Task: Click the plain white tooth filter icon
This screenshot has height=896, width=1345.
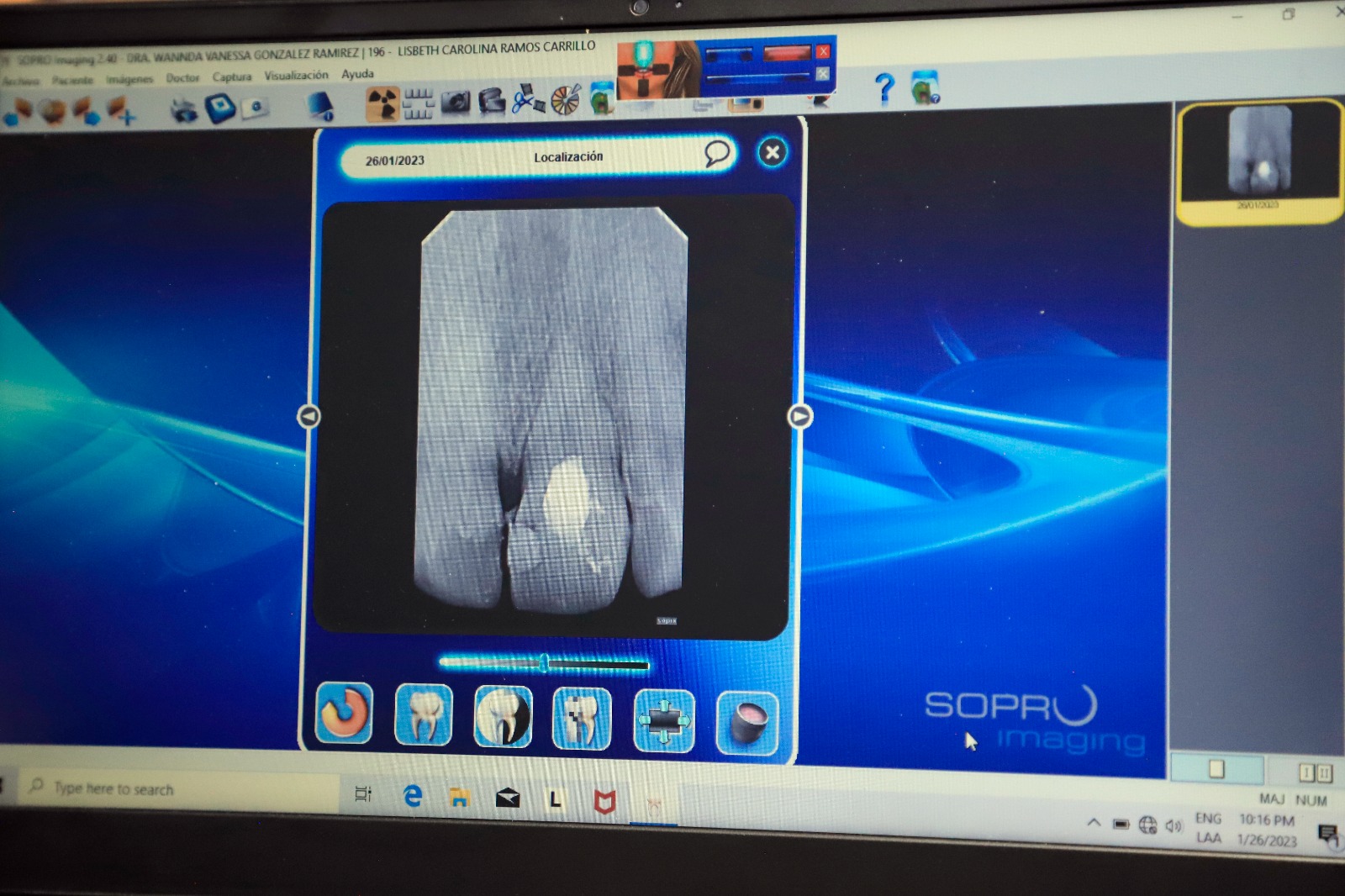Action: pyautogui.click(x=424, y=715)
